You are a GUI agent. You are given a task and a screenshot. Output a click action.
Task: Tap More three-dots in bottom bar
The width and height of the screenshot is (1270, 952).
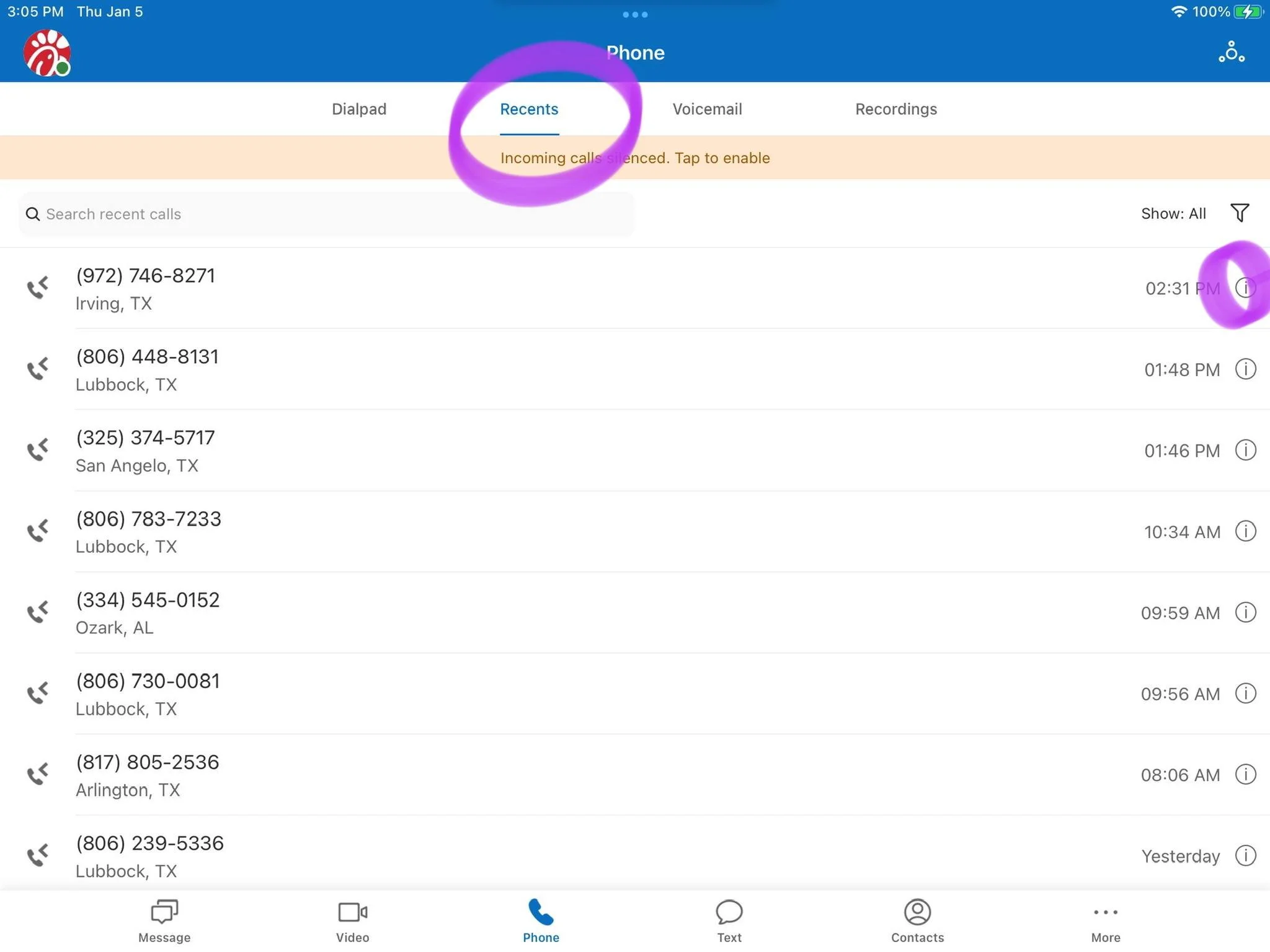point(1105,921)
